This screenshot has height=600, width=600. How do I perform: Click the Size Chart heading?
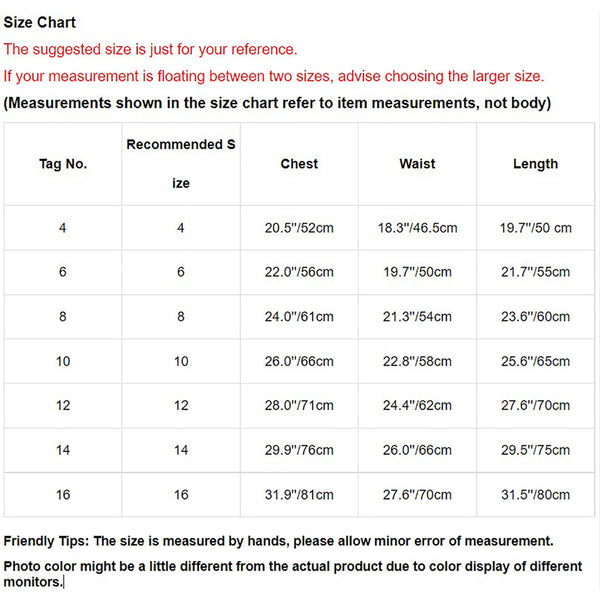(x=40, y=22)
